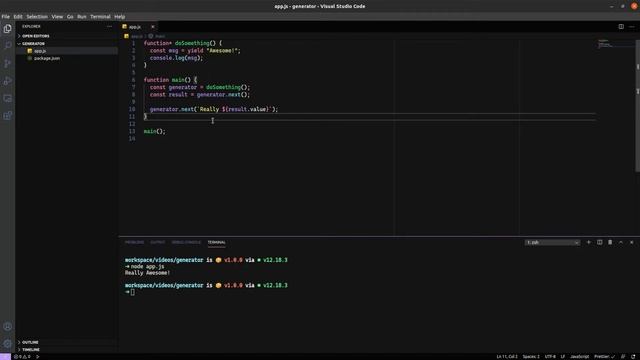Screen dimensions: 640x360
Task: Select the Terminal panel tab
Action: pos(216,242)
